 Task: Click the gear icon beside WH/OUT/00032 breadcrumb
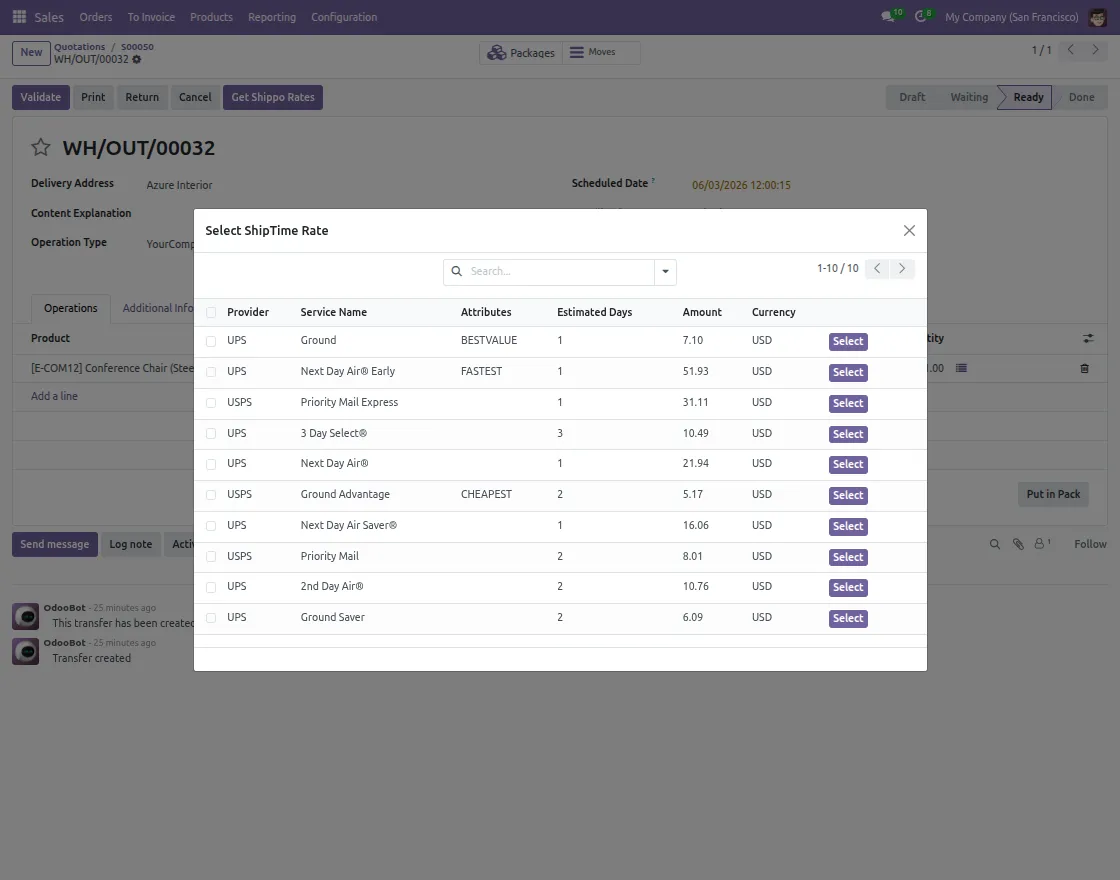pos(136,59)
